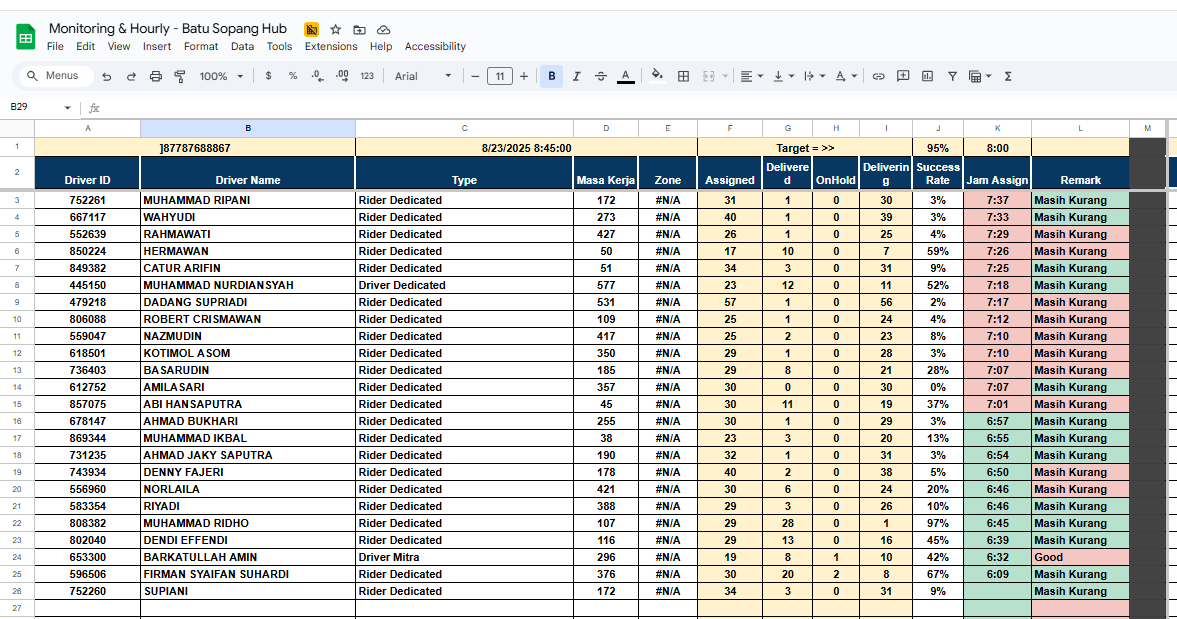This screenshot has height=619, width=1177.
Task: Toggle strikethrough formatting
Action: 600,76
